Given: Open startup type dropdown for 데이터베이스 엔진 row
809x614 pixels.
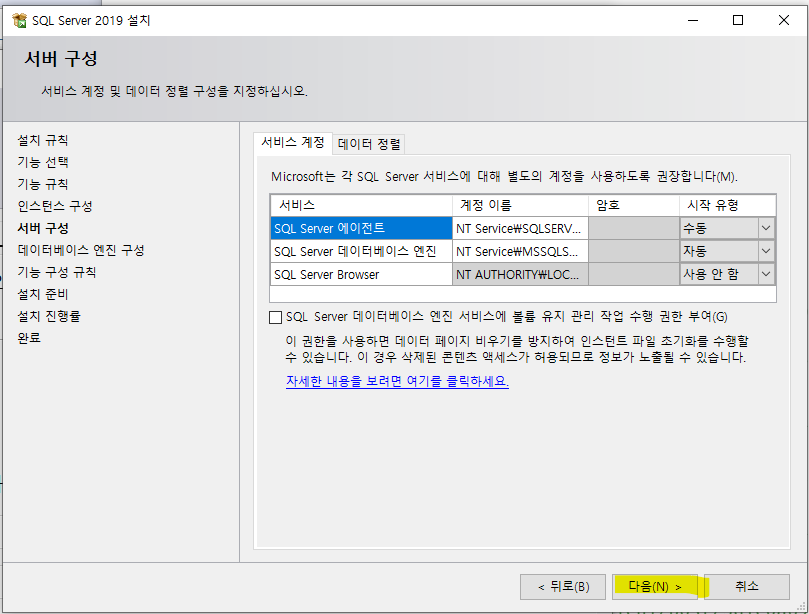Looking at the screenshot, I should (x=766, y=251).
